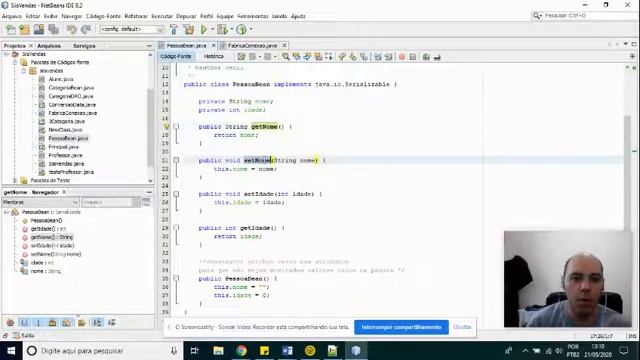Open File Explorer from the taskbar
The width and height of the screenshot is (640, 360).
pos(218,351)
